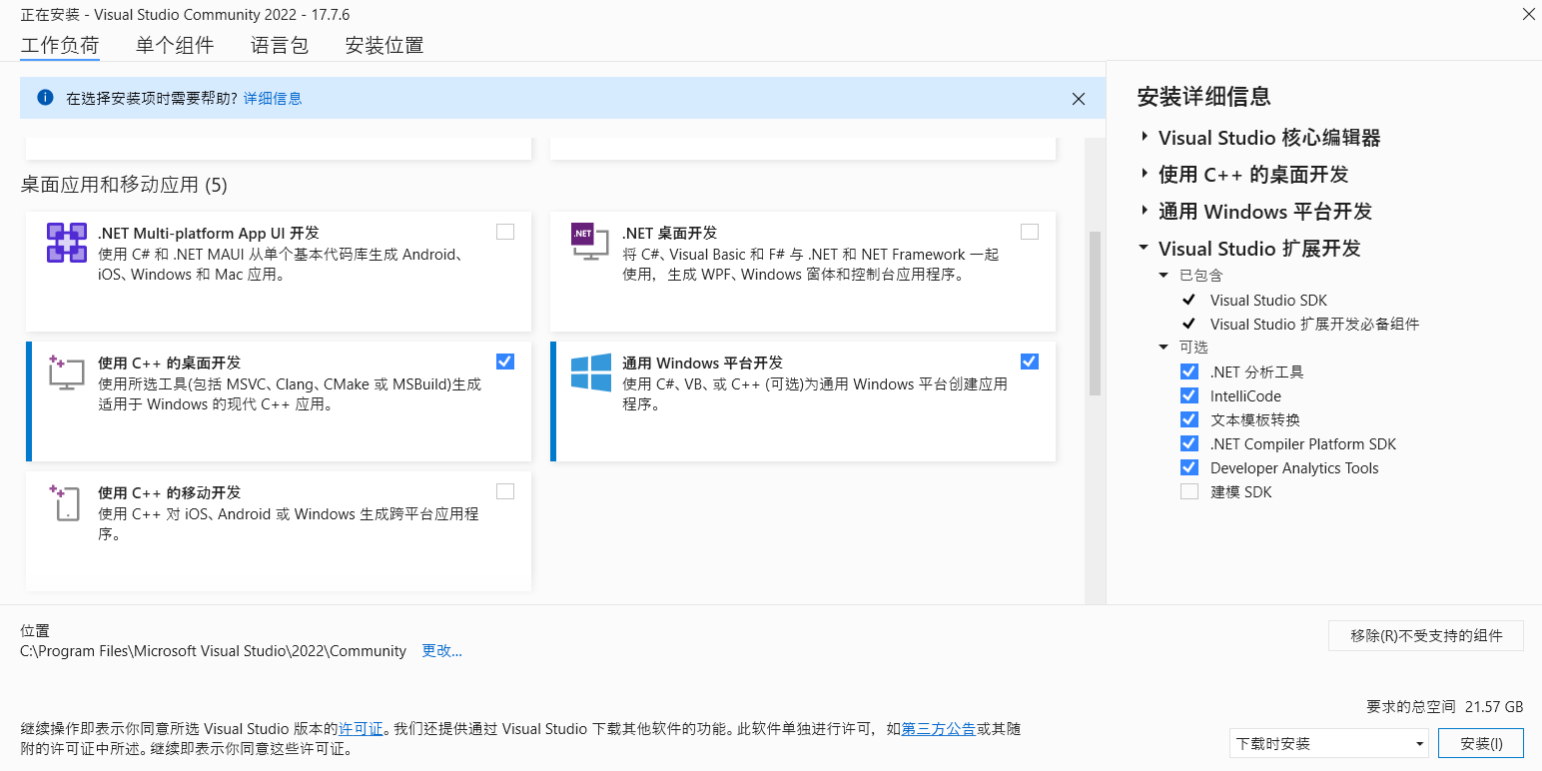Switch to 单个组件 tab
The height and width of the screenshot is (771, 1542).
point(175,45)
